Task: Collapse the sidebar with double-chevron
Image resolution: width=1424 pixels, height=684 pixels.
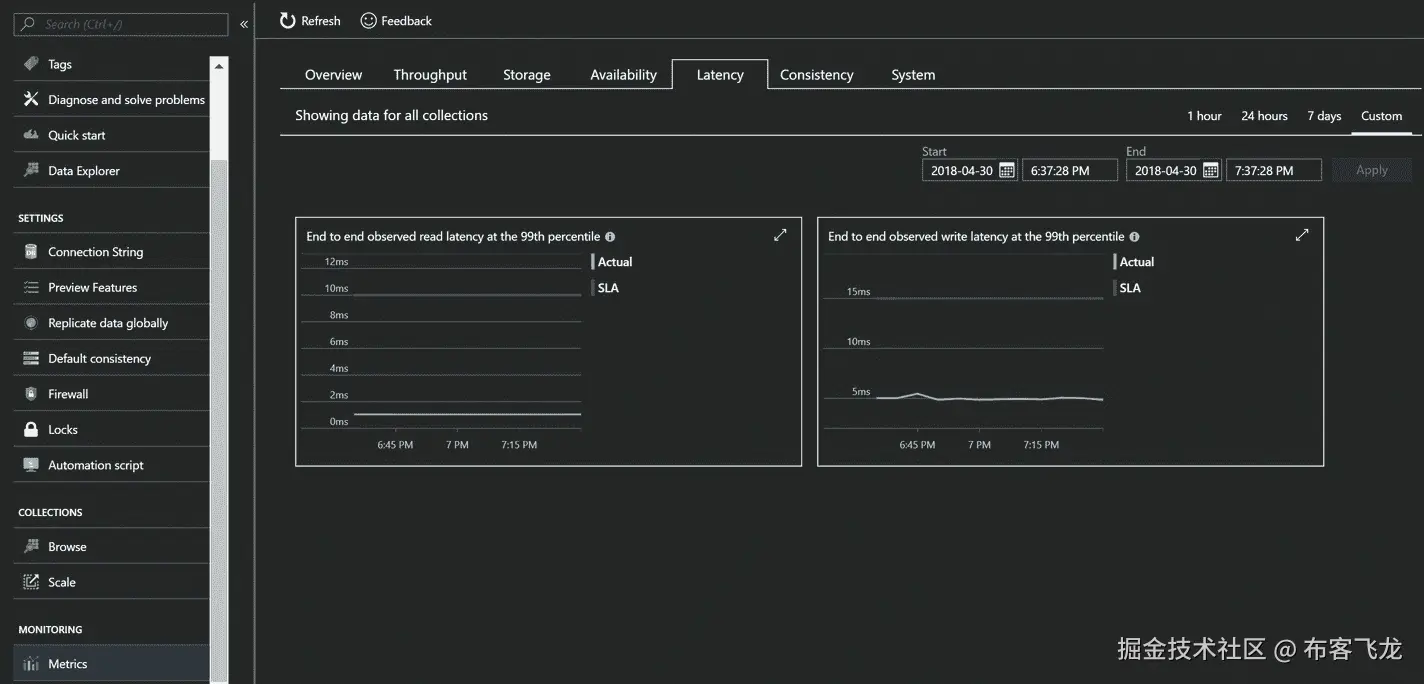Action: [244, 24]
